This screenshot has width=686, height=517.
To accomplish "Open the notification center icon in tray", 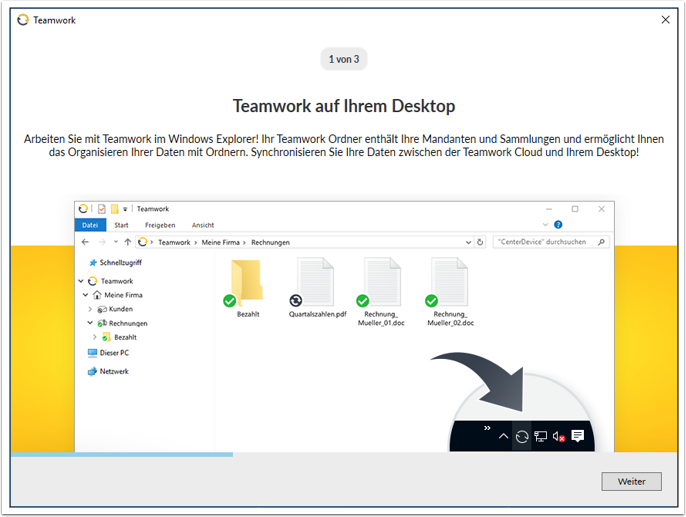I will point(578,436).
